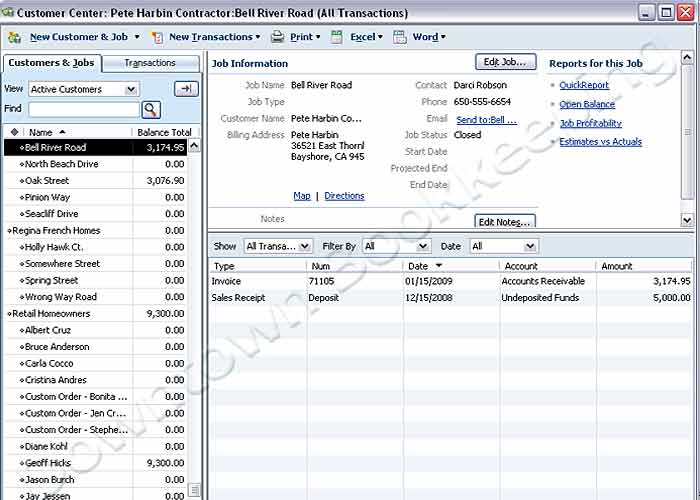Click the New Transactions icon
Viewport: 700px width, 500px height.
tap(157, 38)
